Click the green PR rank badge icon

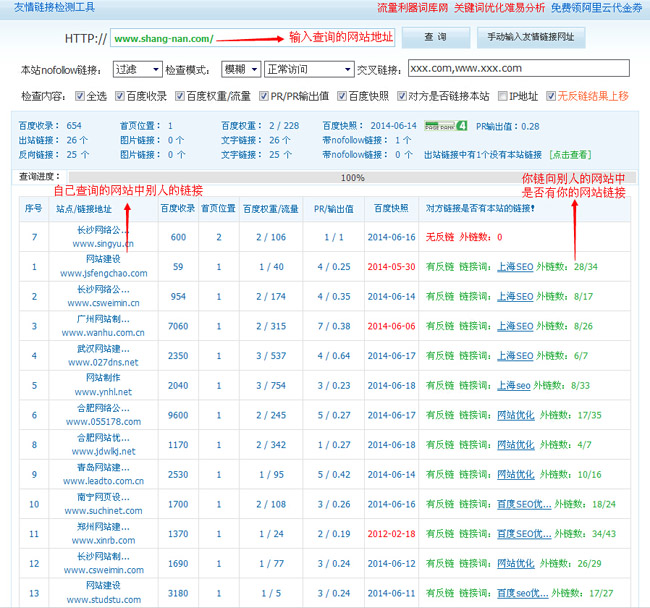(x=445, y=126)
